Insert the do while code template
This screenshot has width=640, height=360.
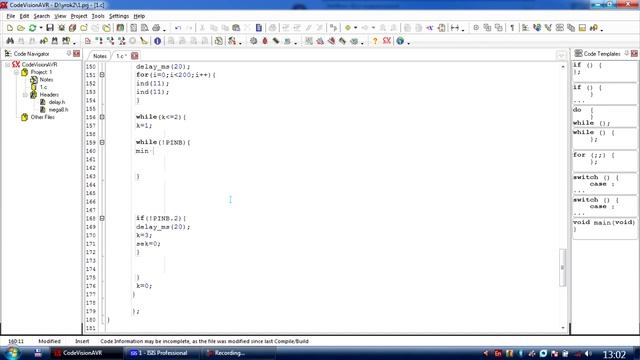(x=604, y=116)
